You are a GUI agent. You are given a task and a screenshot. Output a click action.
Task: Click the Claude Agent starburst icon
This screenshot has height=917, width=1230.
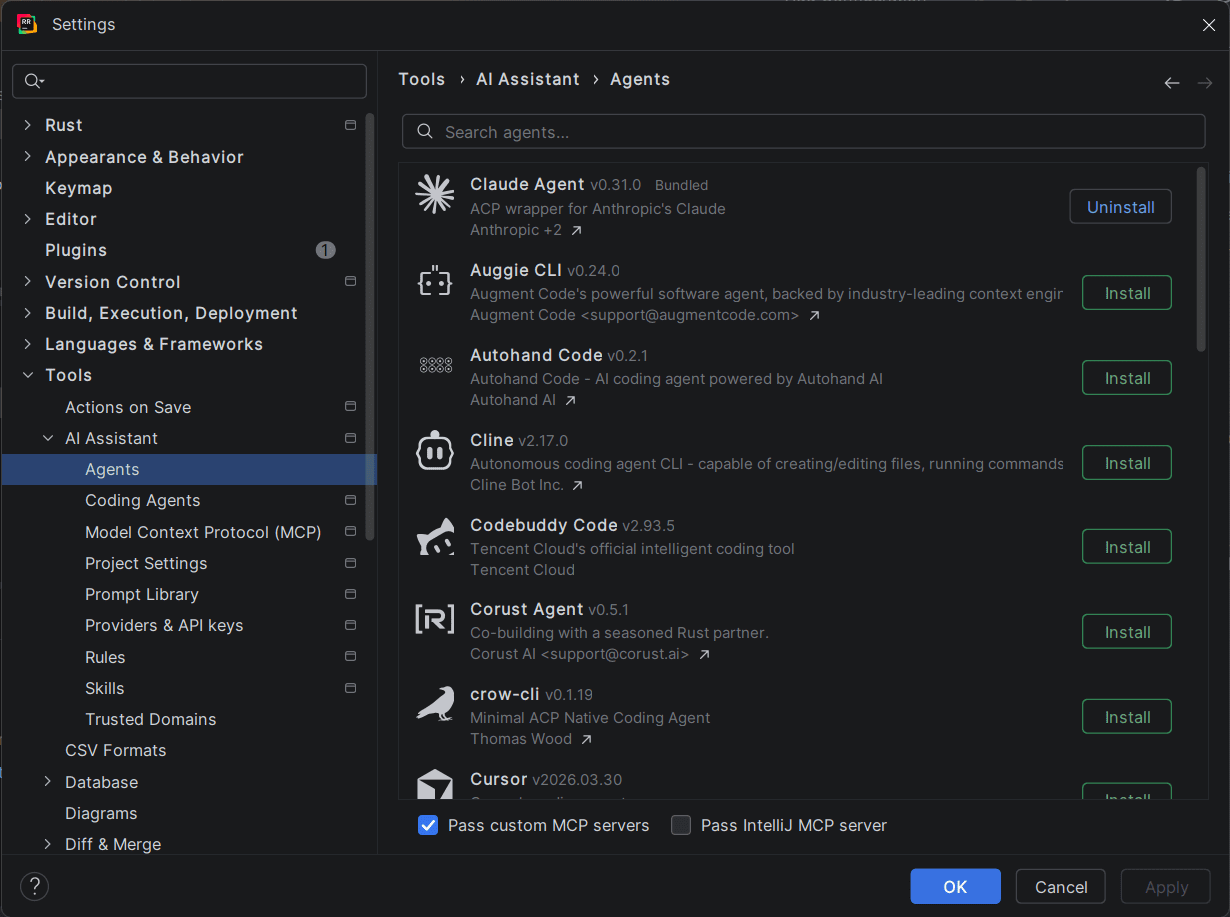[435, 195]
